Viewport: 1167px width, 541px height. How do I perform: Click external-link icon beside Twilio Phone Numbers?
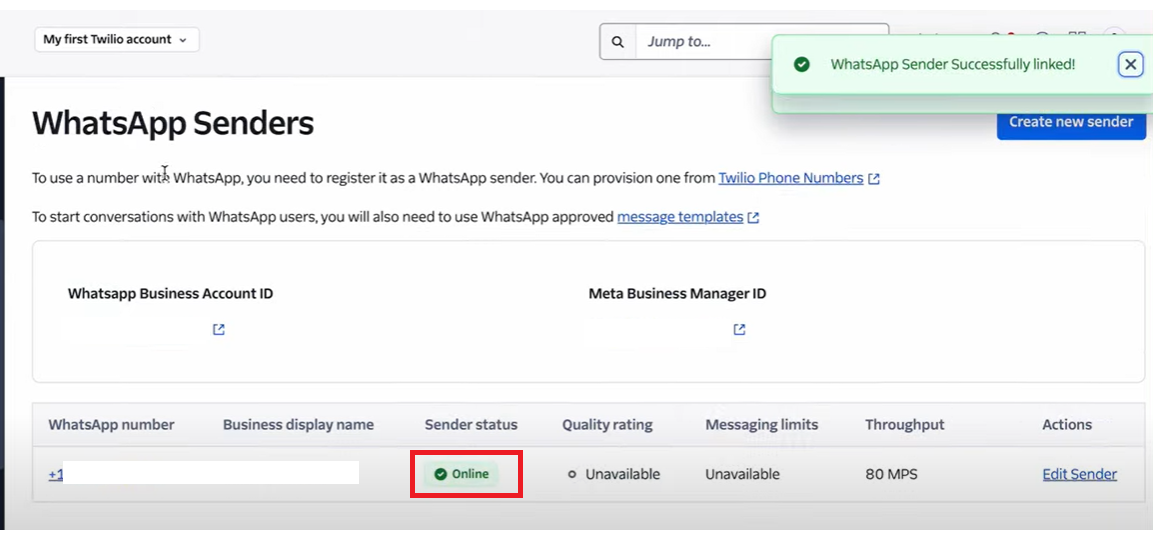click(874, 179)
